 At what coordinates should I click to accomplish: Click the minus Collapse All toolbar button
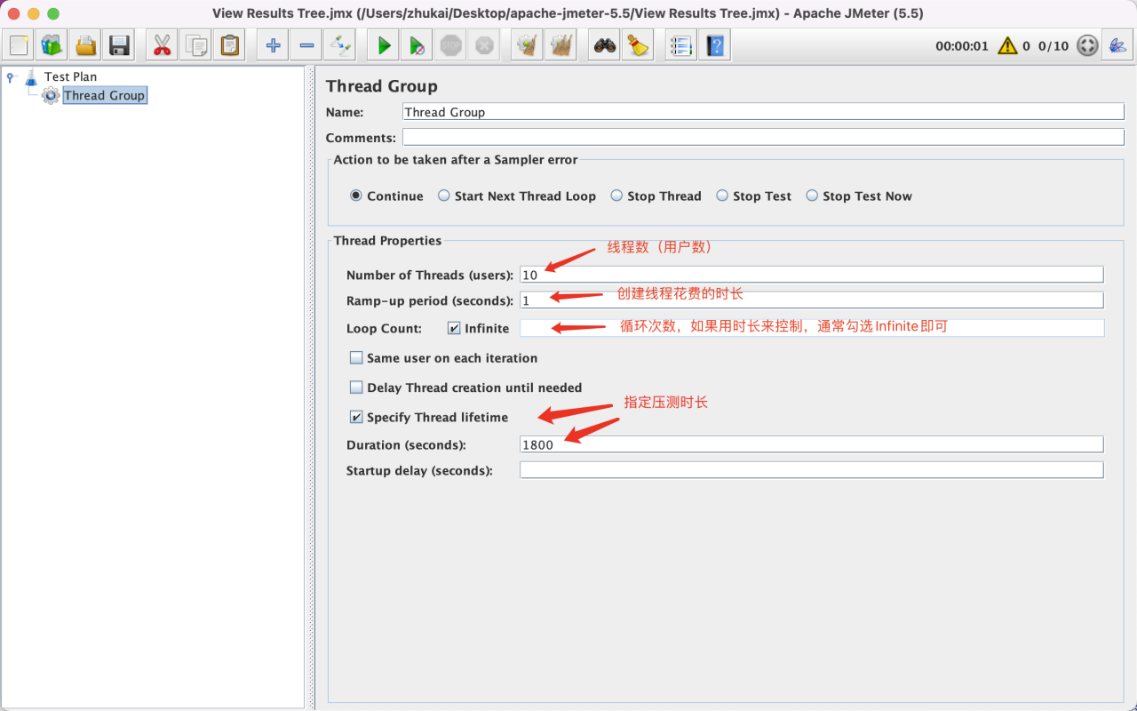click(x=307, y=45)
